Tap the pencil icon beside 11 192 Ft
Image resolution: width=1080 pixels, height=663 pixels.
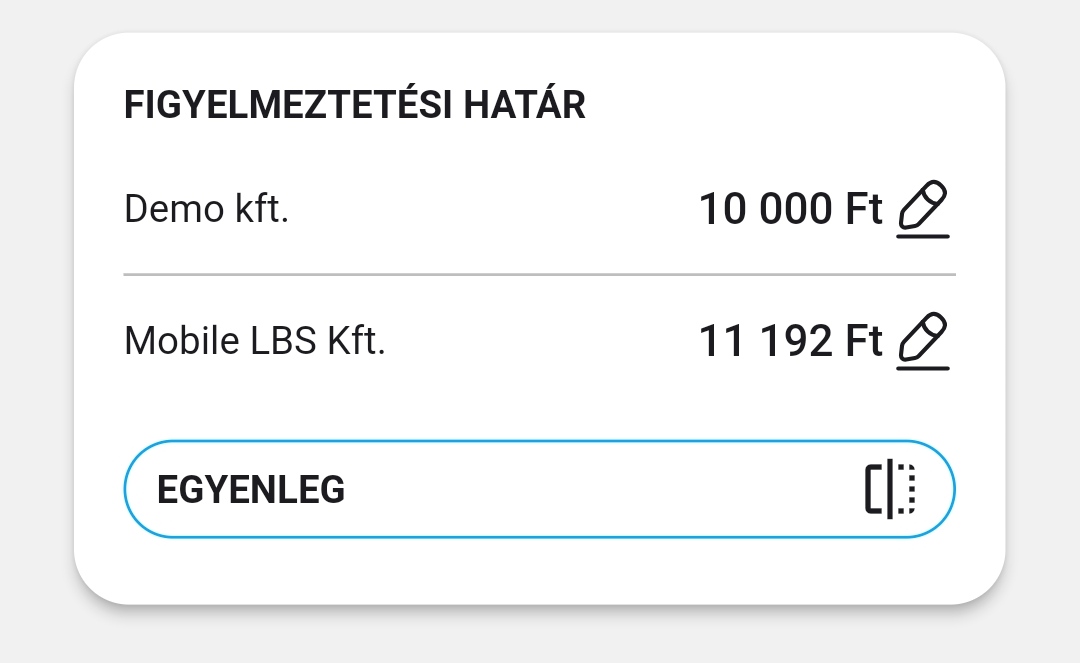pos(922,341)
